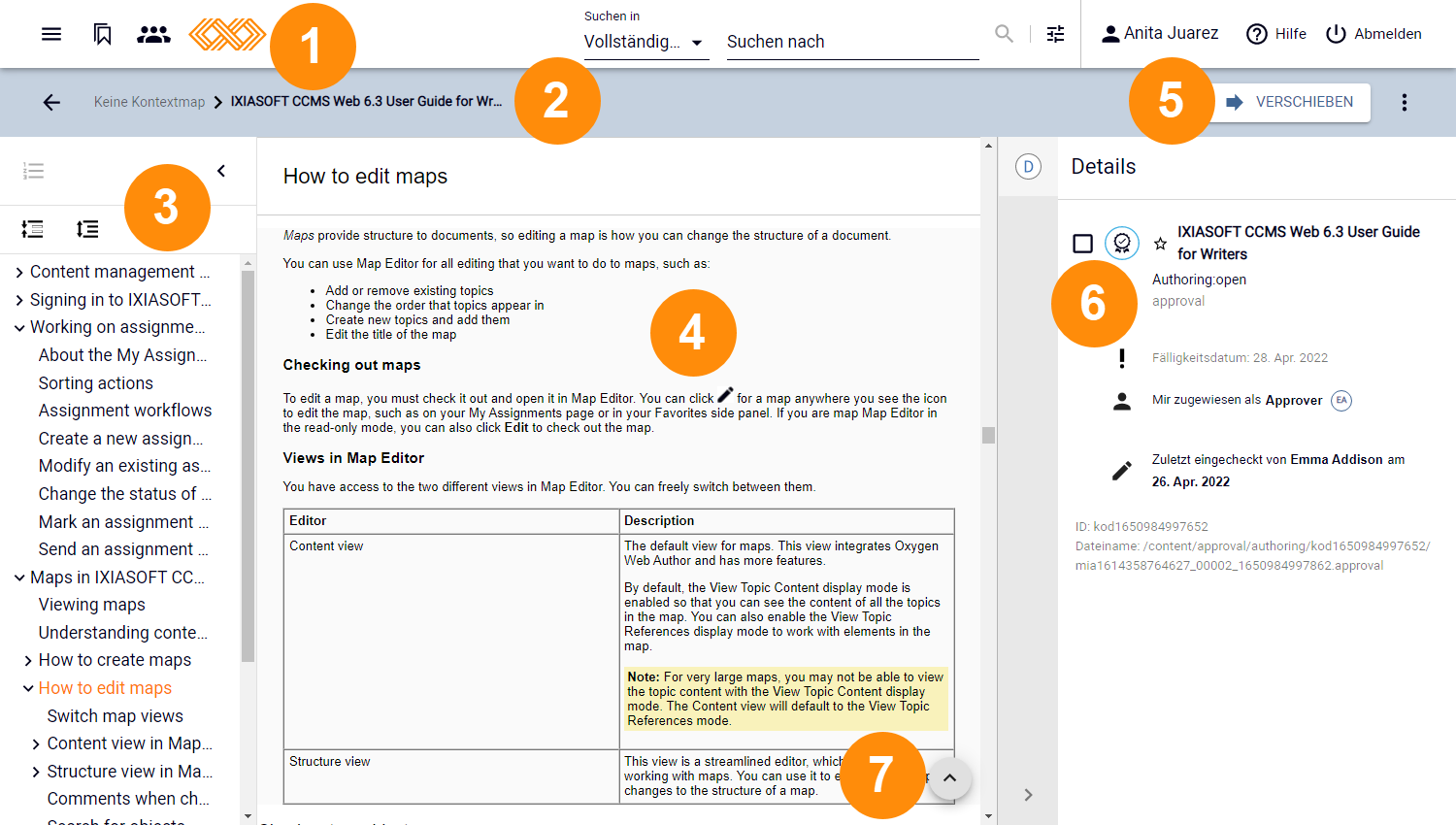Open the three-dot more options menu
1456x825 pixels.
[x=1405, y=102]
